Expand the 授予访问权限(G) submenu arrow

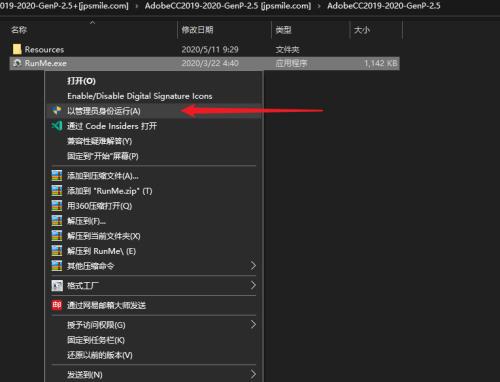point(253,325)
